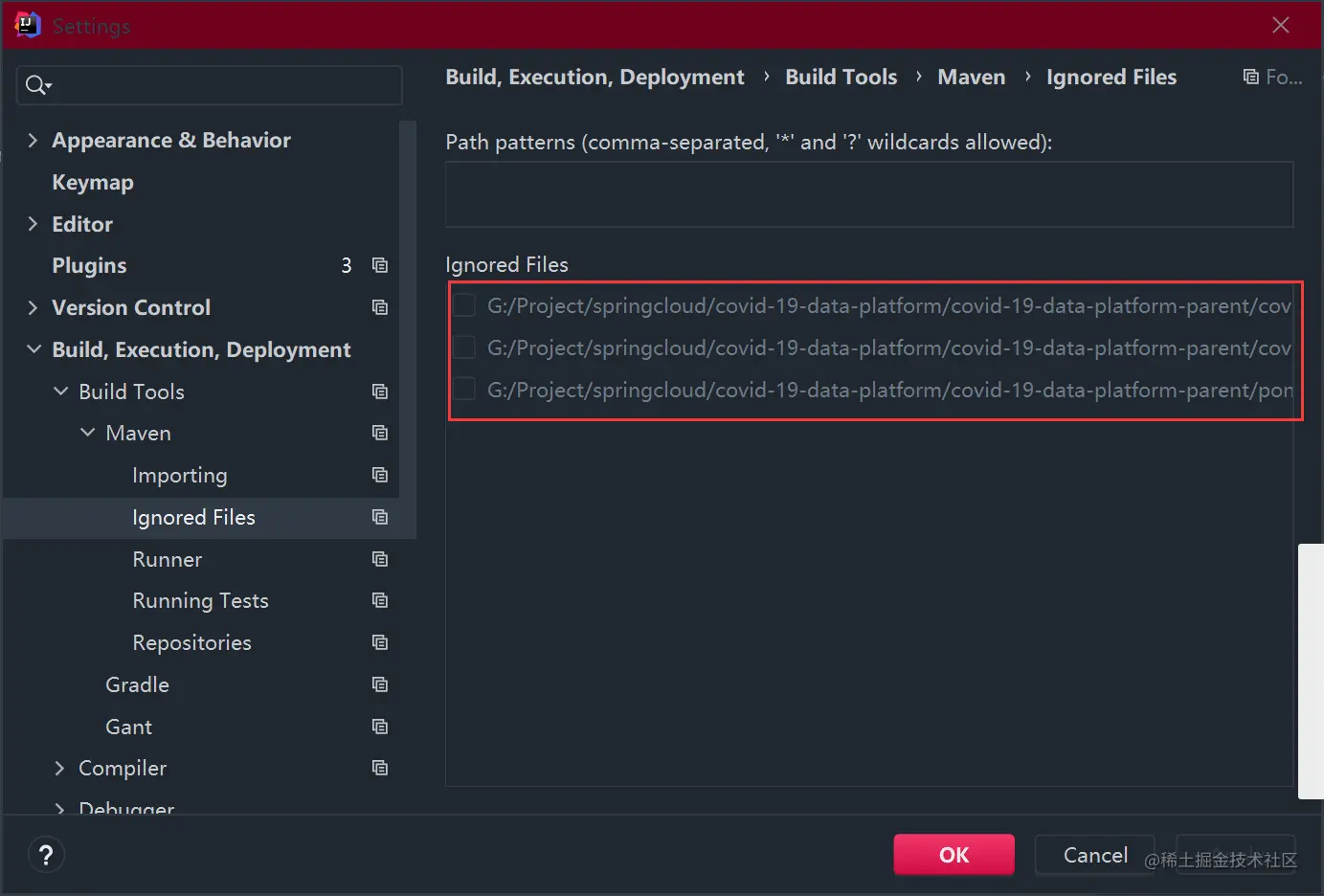Image resolution: width=1324 pixels, height=896 pixels.
Task: Select the Version Control tree item
Action: [x=131, y=307]
